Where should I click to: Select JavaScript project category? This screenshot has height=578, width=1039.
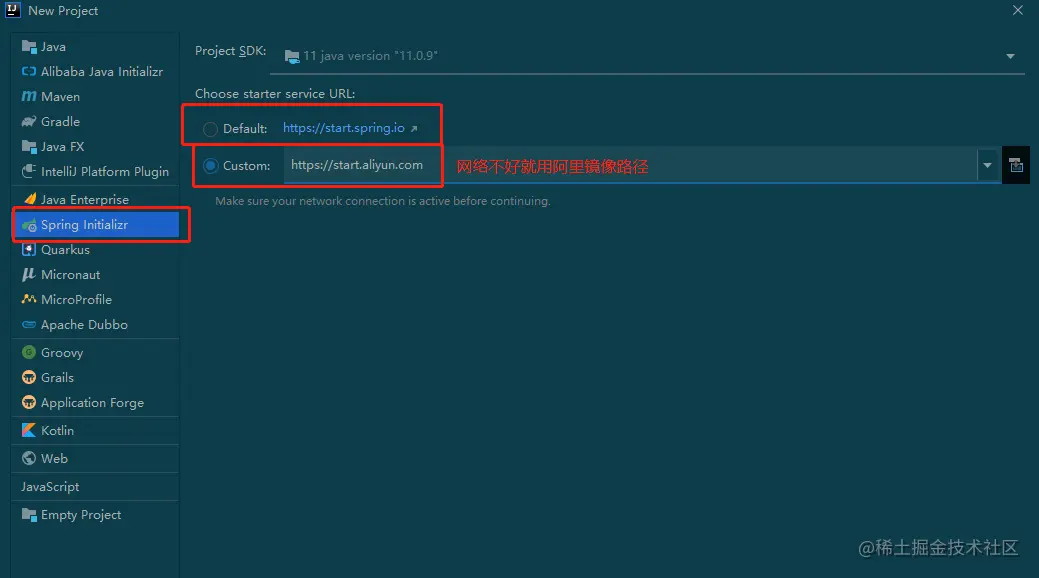95,487
